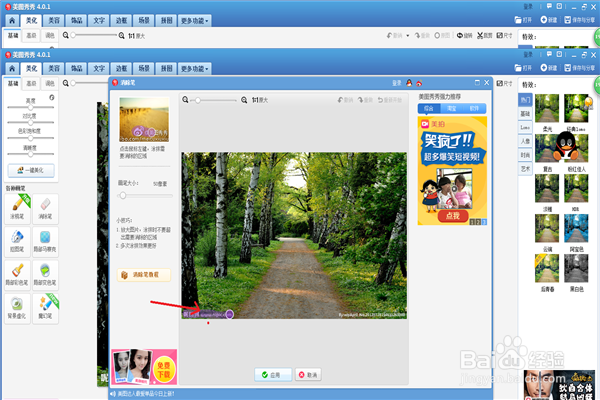This screenshot has height=400, width=600.
Task: Open the 撤销 undo dropdown arrow in back window
Action: point(408,36)
